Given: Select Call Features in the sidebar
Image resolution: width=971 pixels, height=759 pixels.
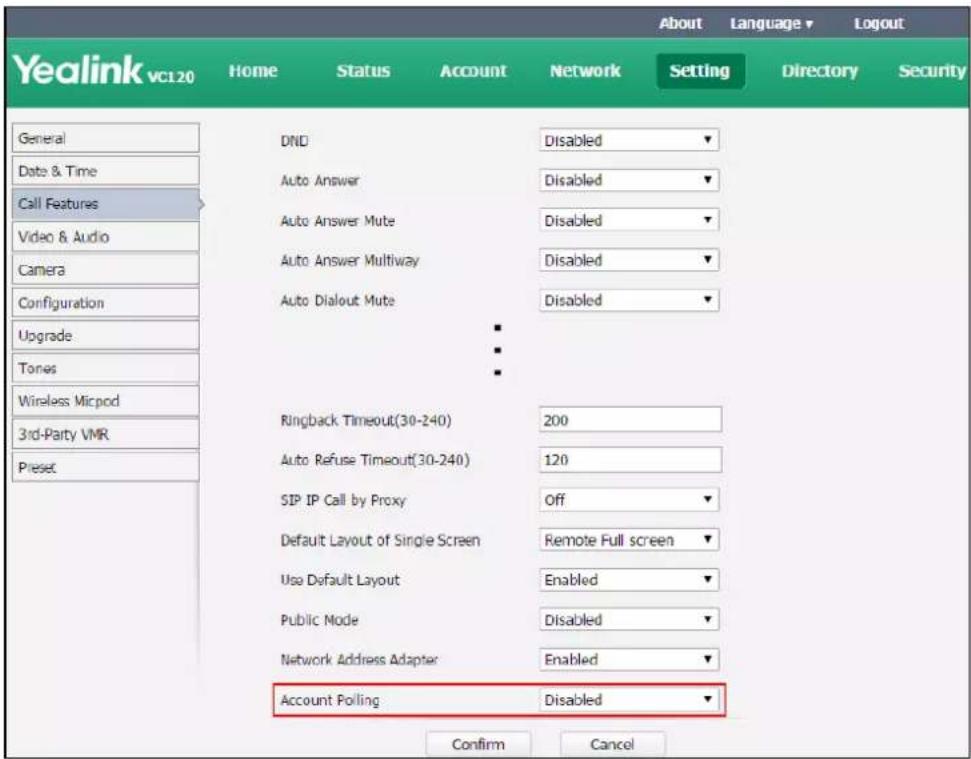Looking at the screenshot, I should point(105,204).
